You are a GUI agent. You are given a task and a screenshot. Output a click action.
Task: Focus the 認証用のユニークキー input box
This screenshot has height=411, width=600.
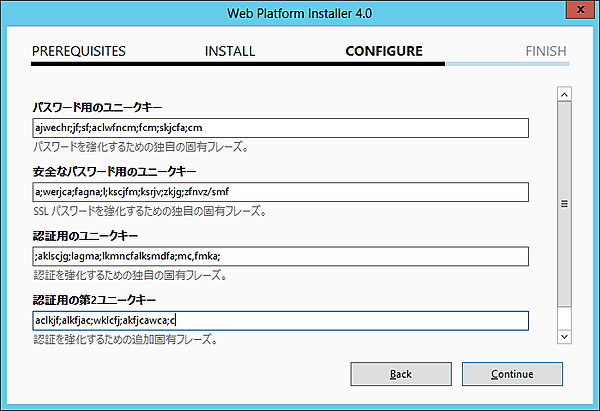(x=279, y=256)
